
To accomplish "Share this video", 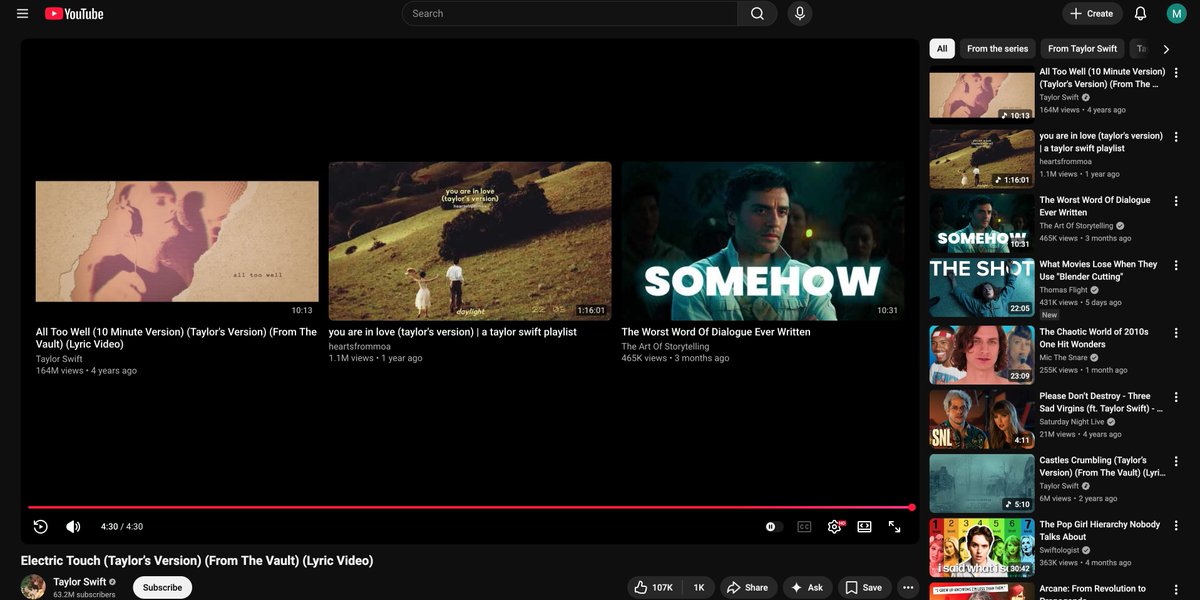I will pos(748,588).
